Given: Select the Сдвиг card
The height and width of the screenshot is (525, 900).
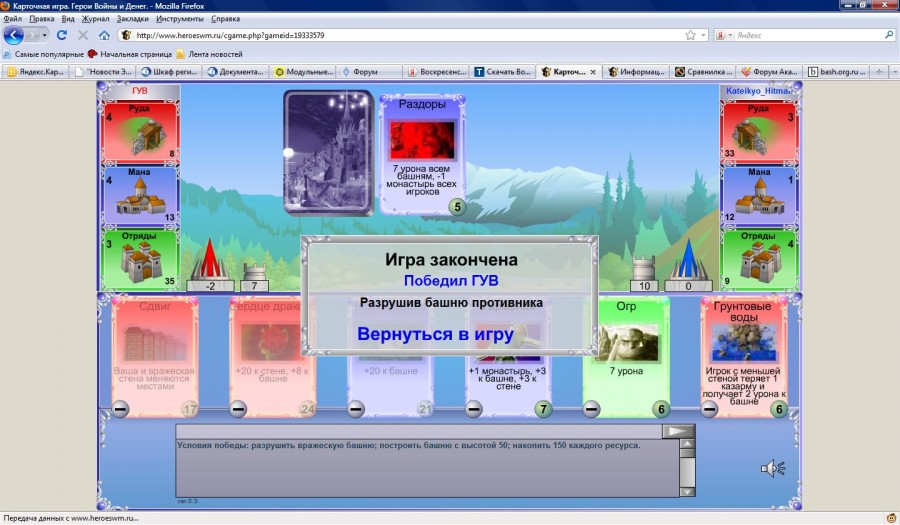Looking at the screenshot, I should coord(155,356).
